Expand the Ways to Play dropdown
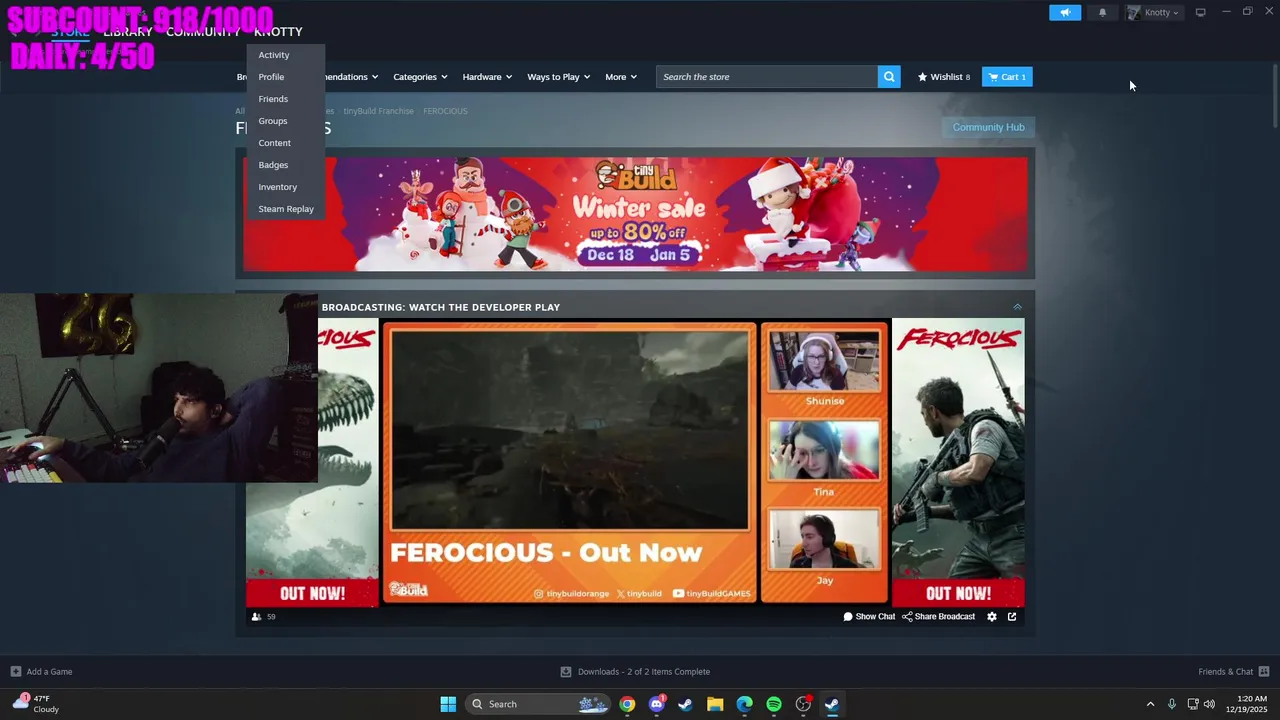The width and height of the screenshot is (1280, 720). click(x=559, y=77)
